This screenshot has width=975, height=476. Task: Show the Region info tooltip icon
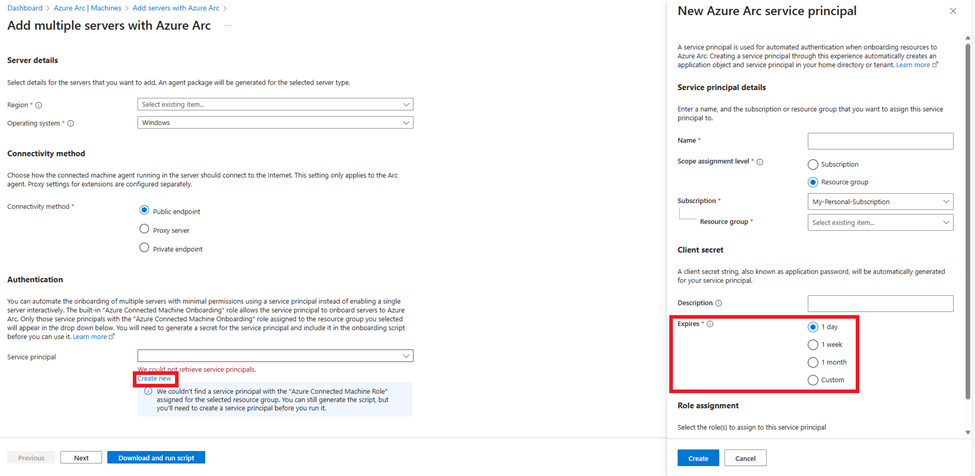click(x=39, y=105)
